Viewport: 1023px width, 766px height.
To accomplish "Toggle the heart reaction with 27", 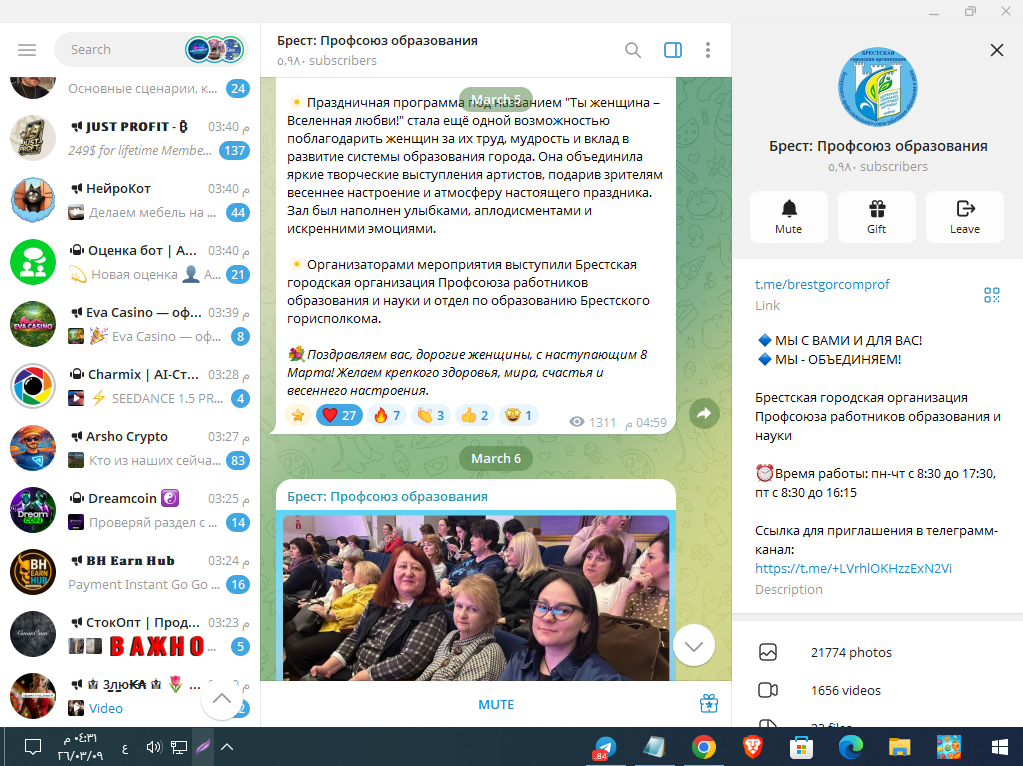I will tap(339, 415).
